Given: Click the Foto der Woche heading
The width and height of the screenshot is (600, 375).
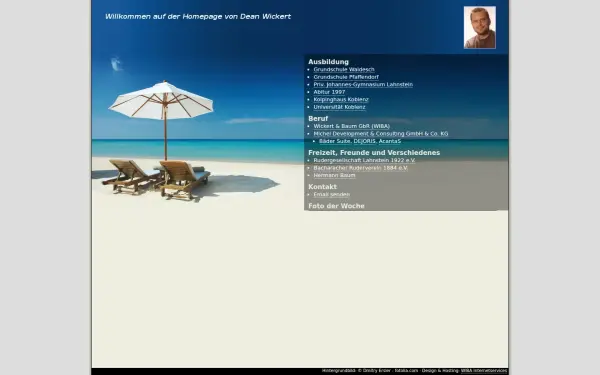Looking at the screenshot, I should tap(336, 206).
